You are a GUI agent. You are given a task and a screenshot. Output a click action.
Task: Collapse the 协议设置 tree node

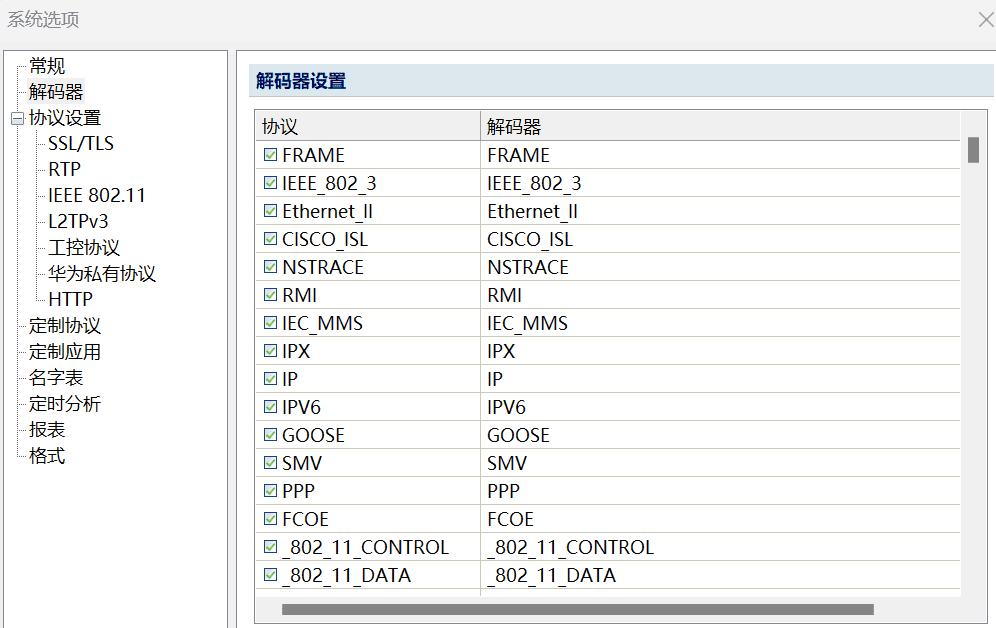click(x=16, y=118)
